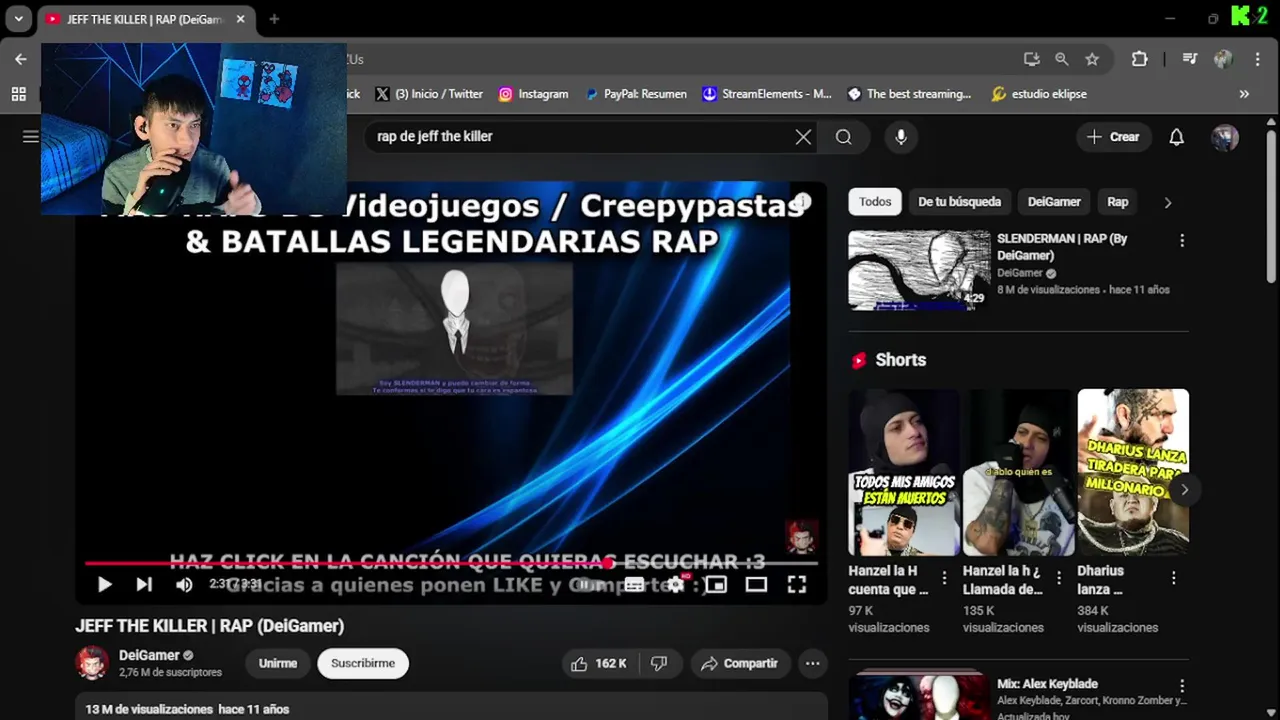The image size is (1280, 720).
Task: Select the Todos filter chip
Action: click(x=875, y=202)
